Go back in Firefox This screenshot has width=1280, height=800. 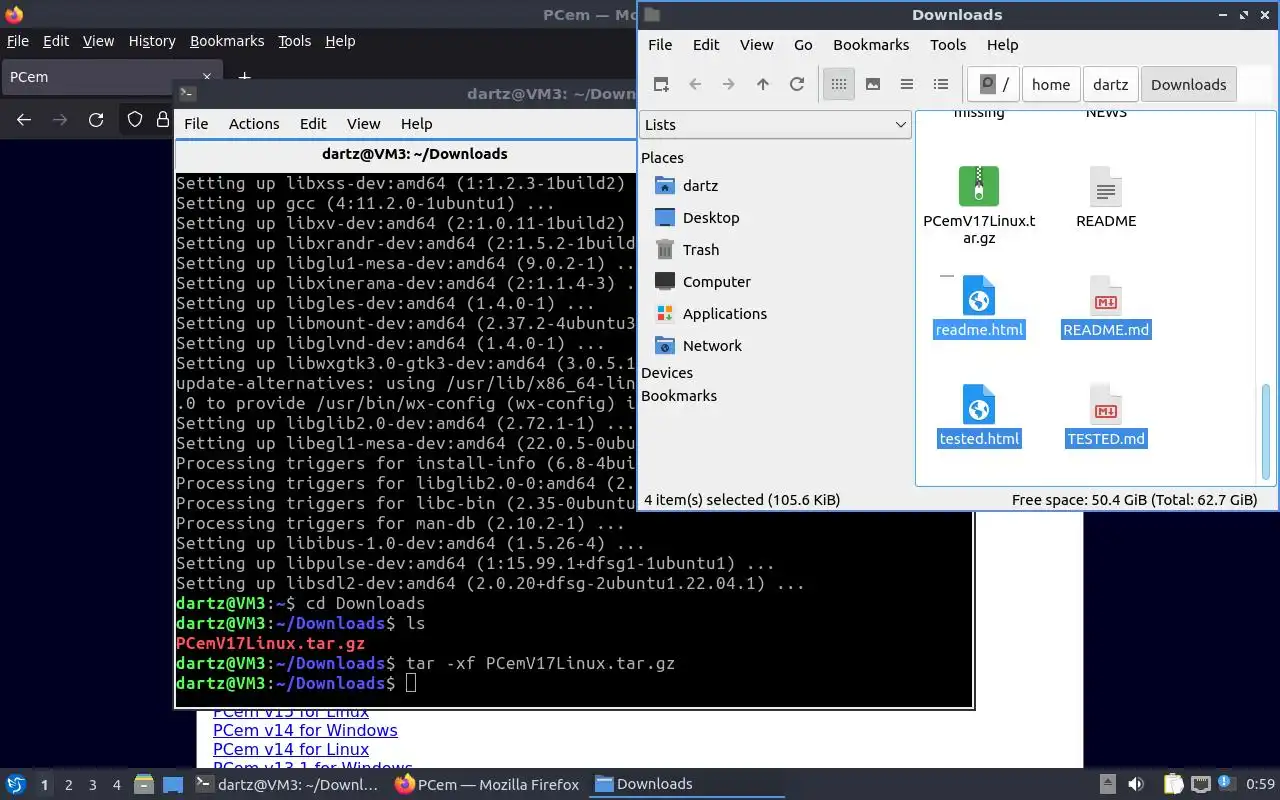(x=24, y=120)
